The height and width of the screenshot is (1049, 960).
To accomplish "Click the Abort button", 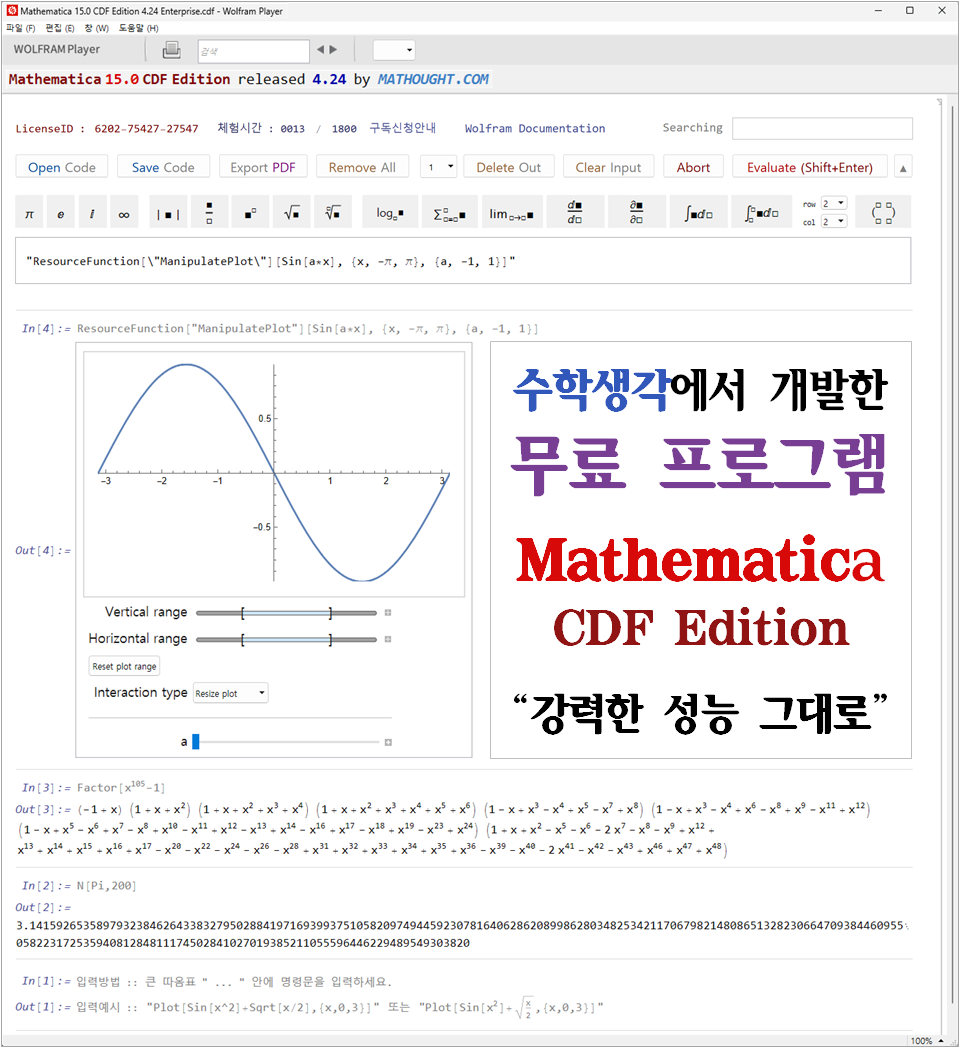I will tap(693, 167).
